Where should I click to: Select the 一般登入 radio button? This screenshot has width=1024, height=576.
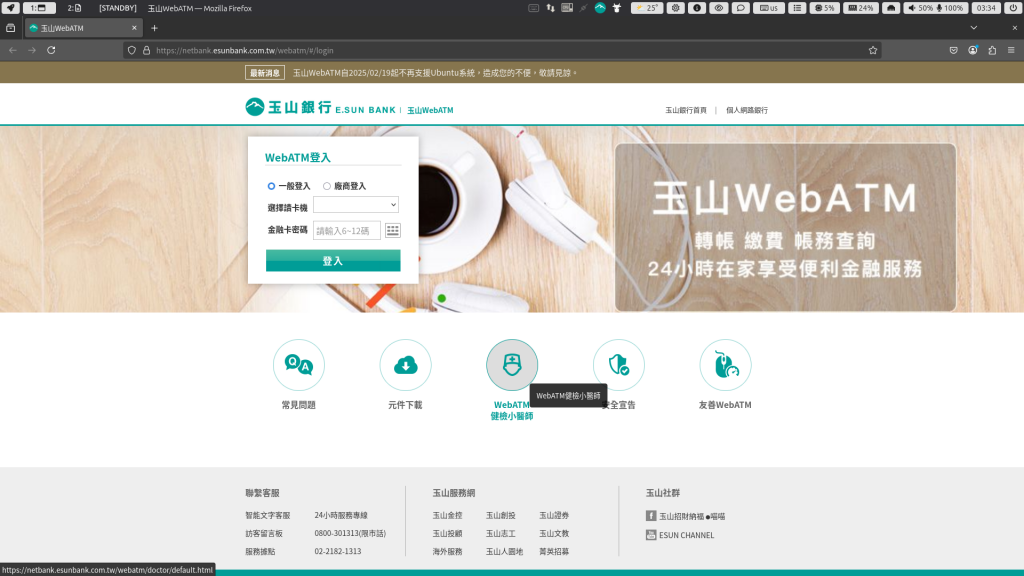coord(271,186)
